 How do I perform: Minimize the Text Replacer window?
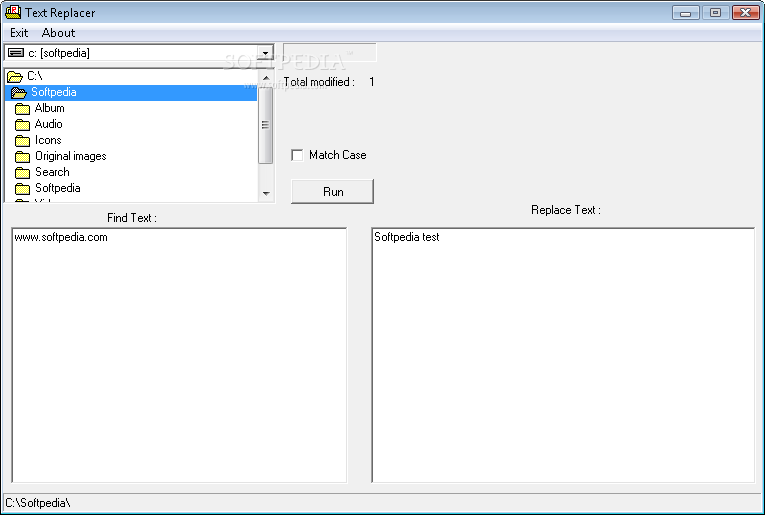(x=685, y=13)
